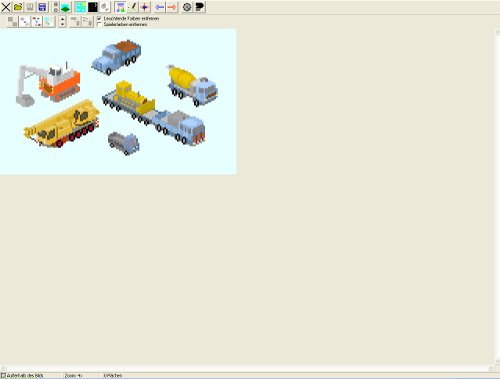Toggle 'Leuchtende Farben entfernen' checkbox
Image resolution: width=500 pixels, height=379 pixels.
(x=99, y=18)
